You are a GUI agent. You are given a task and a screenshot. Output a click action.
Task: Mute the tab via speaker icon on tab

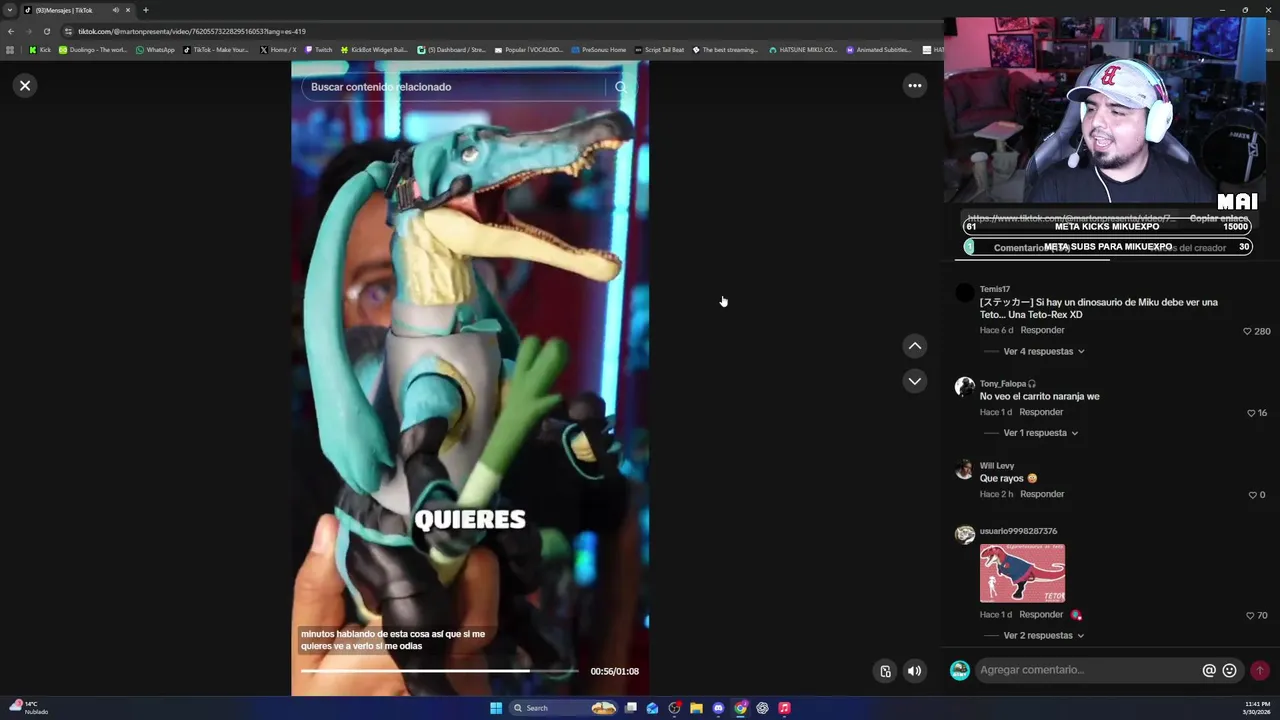pyautogui.click(x=115, y=10)
